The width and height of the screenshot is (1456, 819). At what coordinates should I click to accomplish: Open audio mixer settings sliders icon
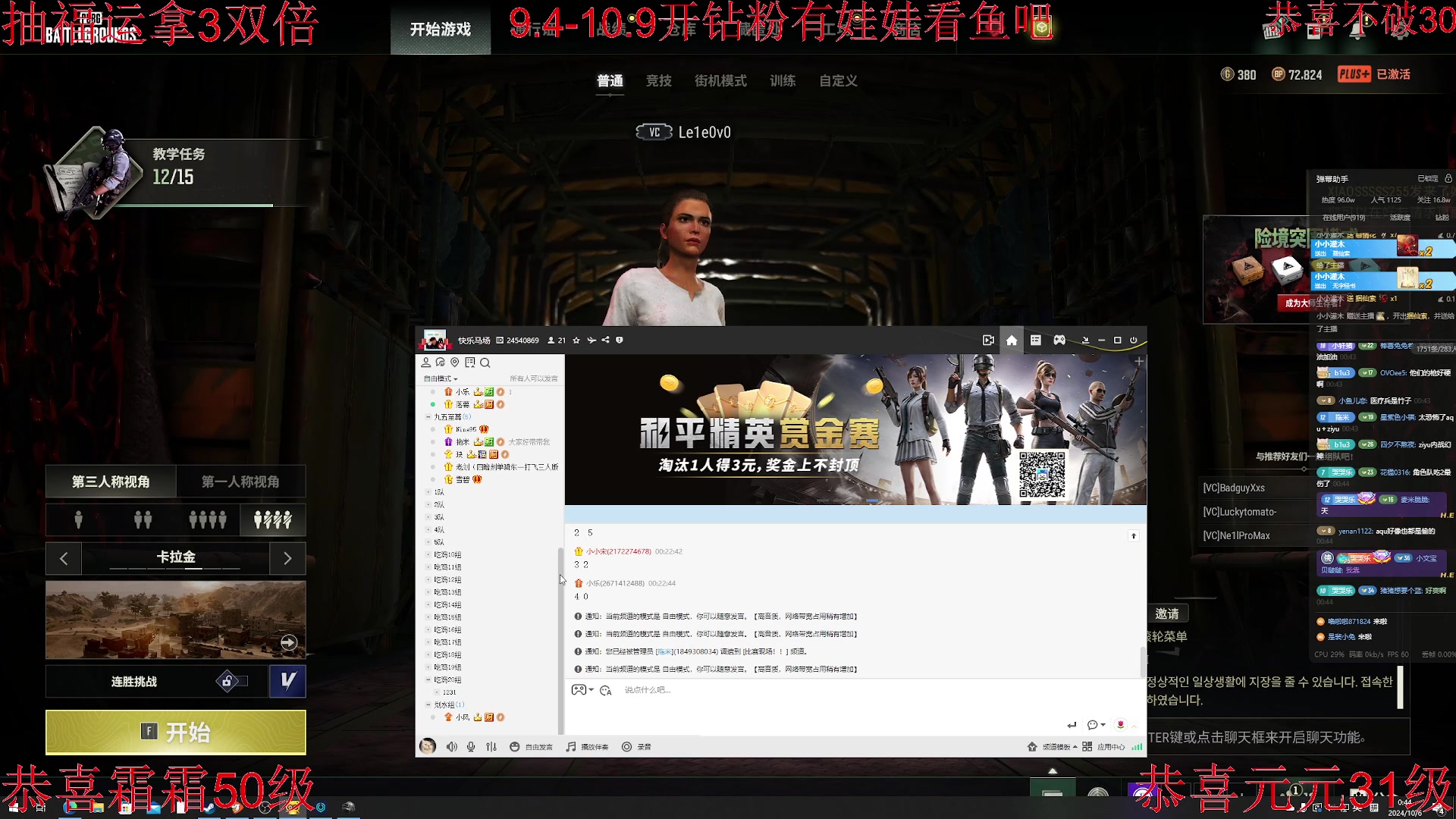point(491,747)
